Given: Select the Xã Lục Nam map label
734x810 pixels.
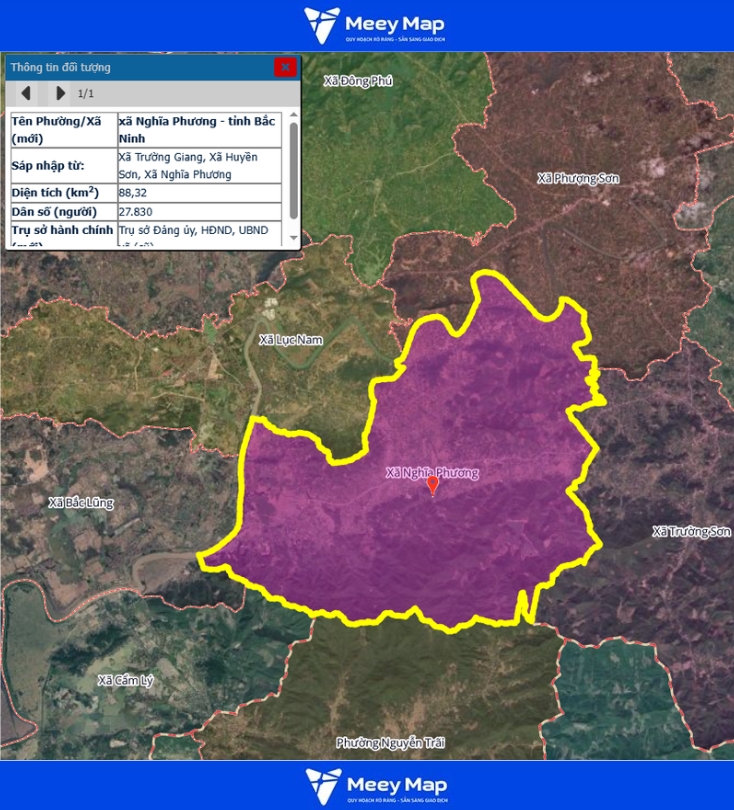Looking at the screenshot, I should pos(291,340).
